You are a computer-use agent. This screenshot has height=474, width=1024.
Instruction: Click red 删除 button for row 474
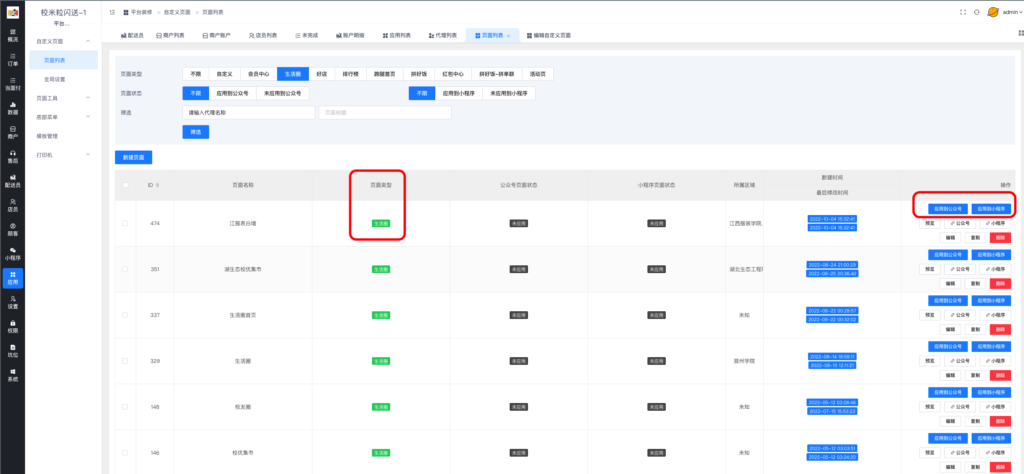point(999,237)
